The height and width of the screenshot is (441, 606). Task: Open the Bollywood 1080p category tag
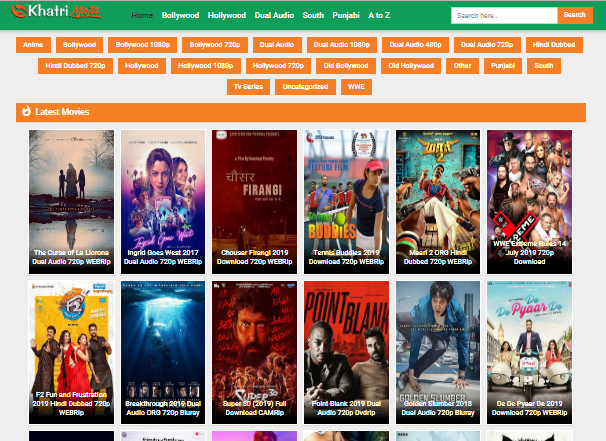[143, 45]
